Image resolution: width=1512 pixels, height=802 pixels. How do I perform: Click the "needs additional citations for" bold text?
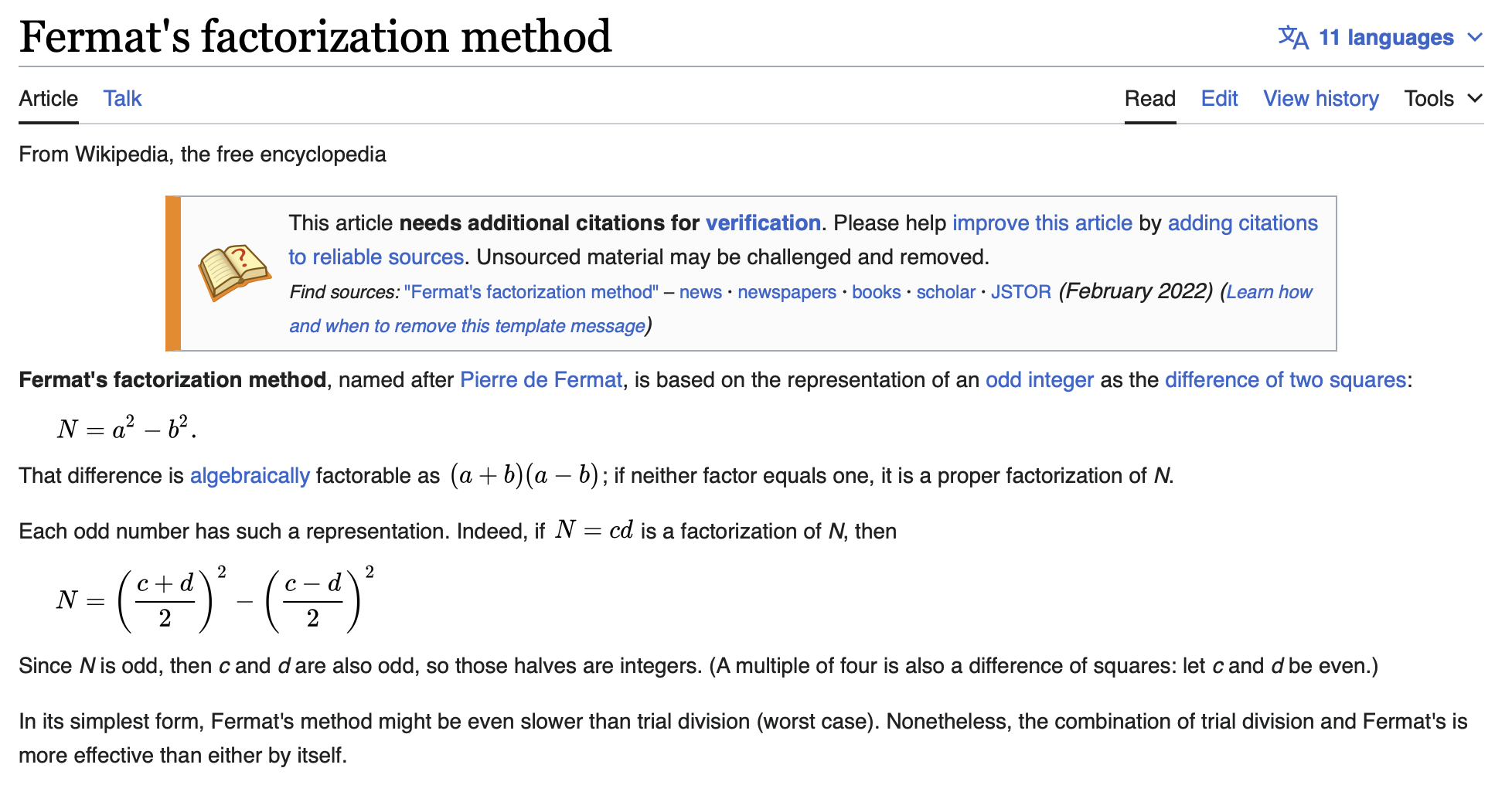550,223
